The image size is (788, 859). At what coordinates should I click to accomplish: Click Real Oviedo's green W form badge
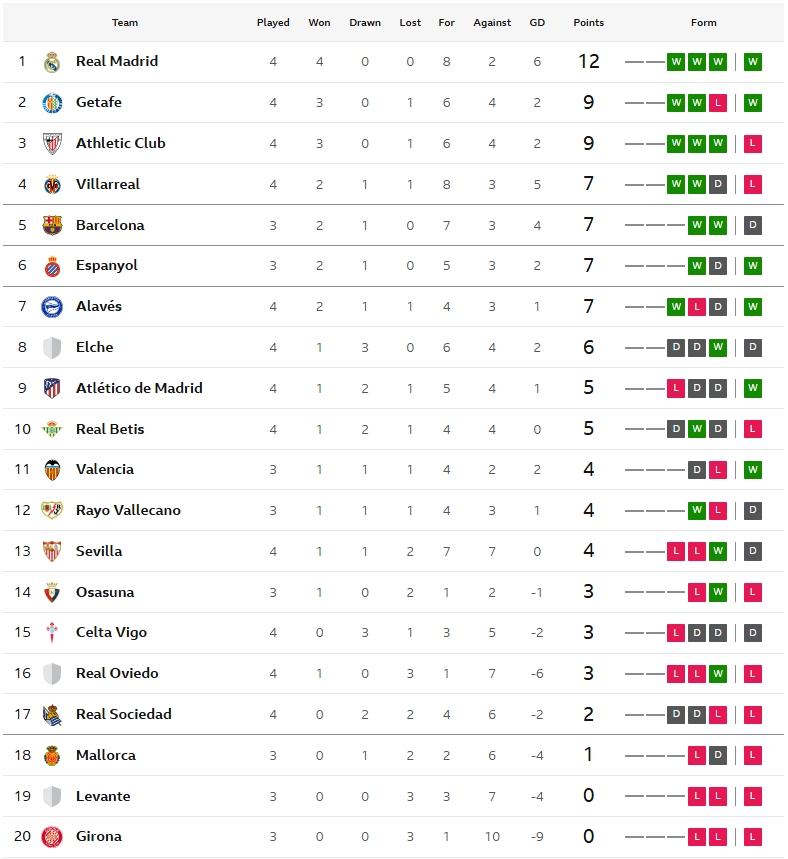(x=718, y=674)
